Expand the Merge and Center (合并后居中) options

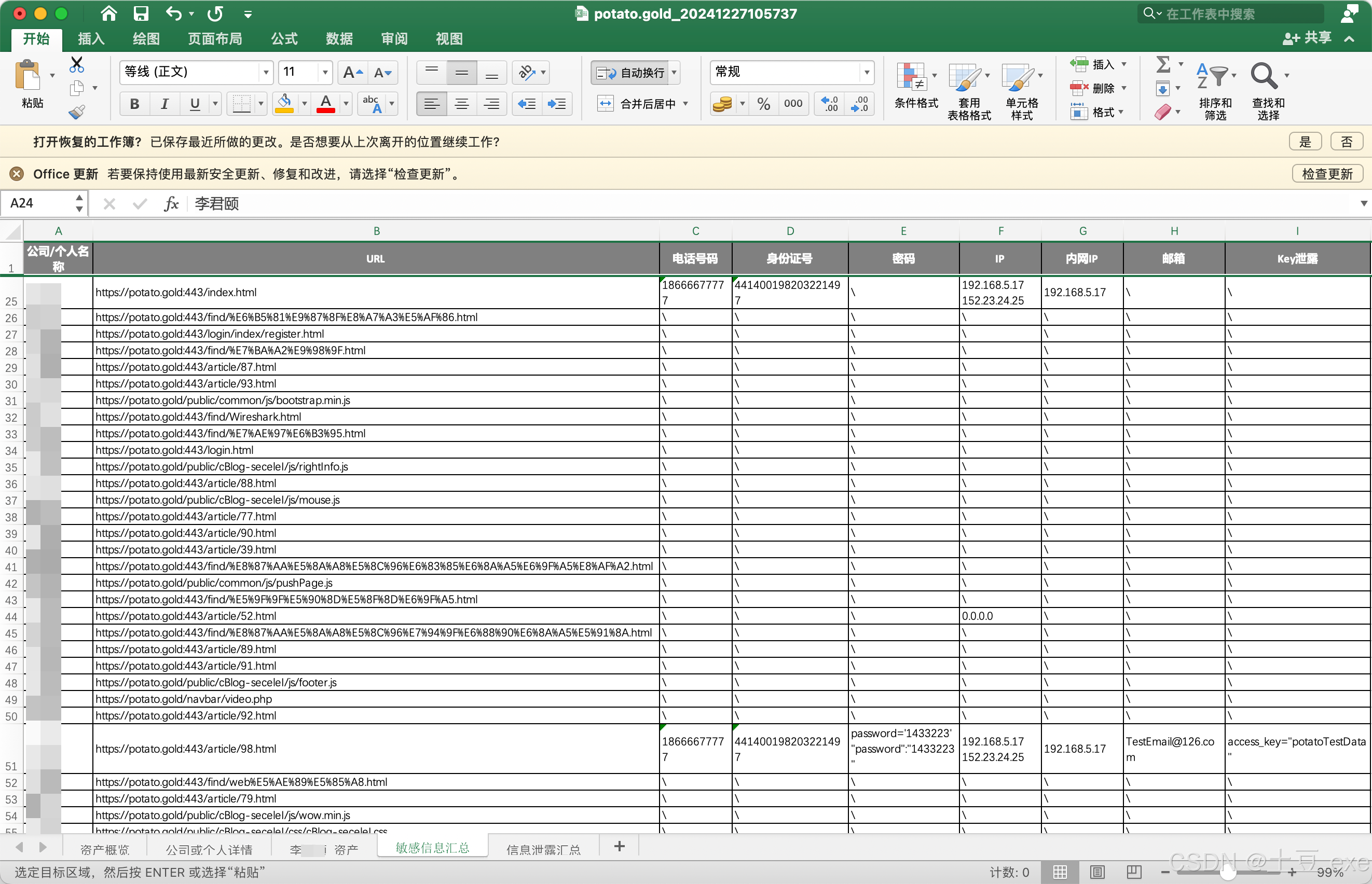685,104
